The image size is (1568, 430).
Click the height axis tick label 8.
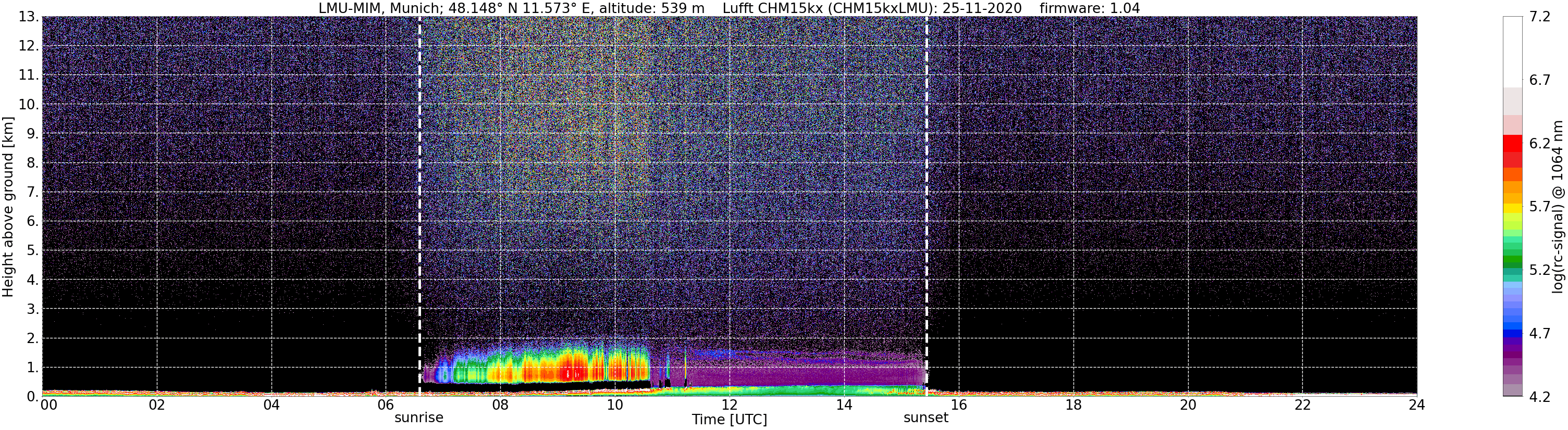(x=33, y=163)
